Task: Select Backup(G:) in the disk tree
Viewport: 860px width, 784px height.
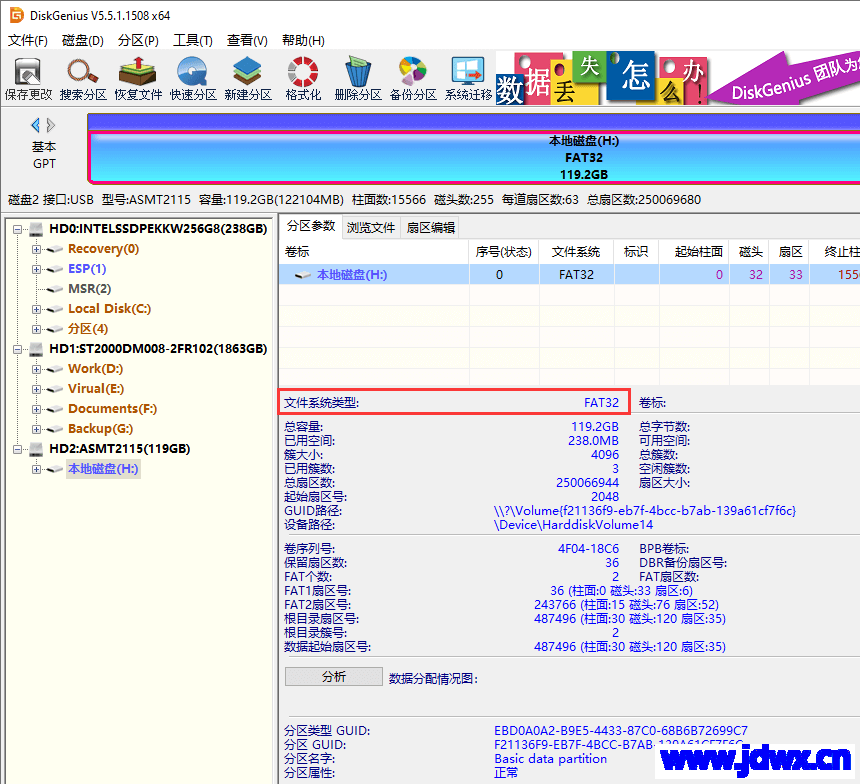Action: coord(100,428)
